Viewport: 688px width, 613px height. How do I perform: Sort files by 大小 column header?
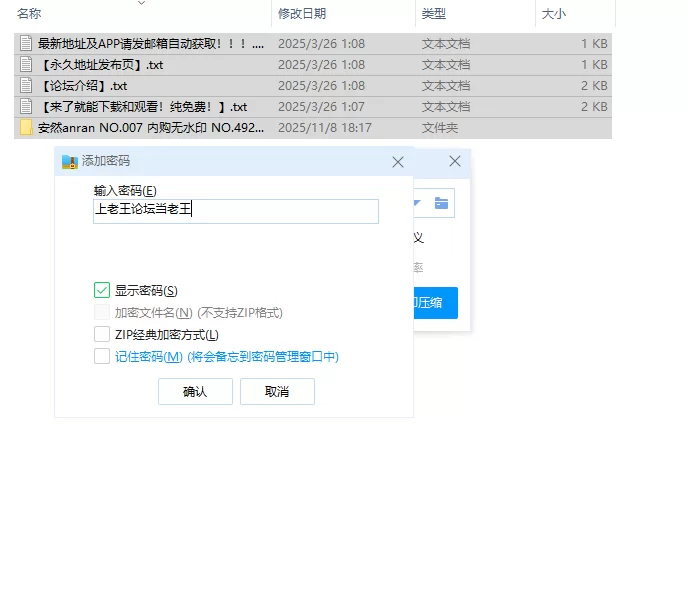point(554,14)
